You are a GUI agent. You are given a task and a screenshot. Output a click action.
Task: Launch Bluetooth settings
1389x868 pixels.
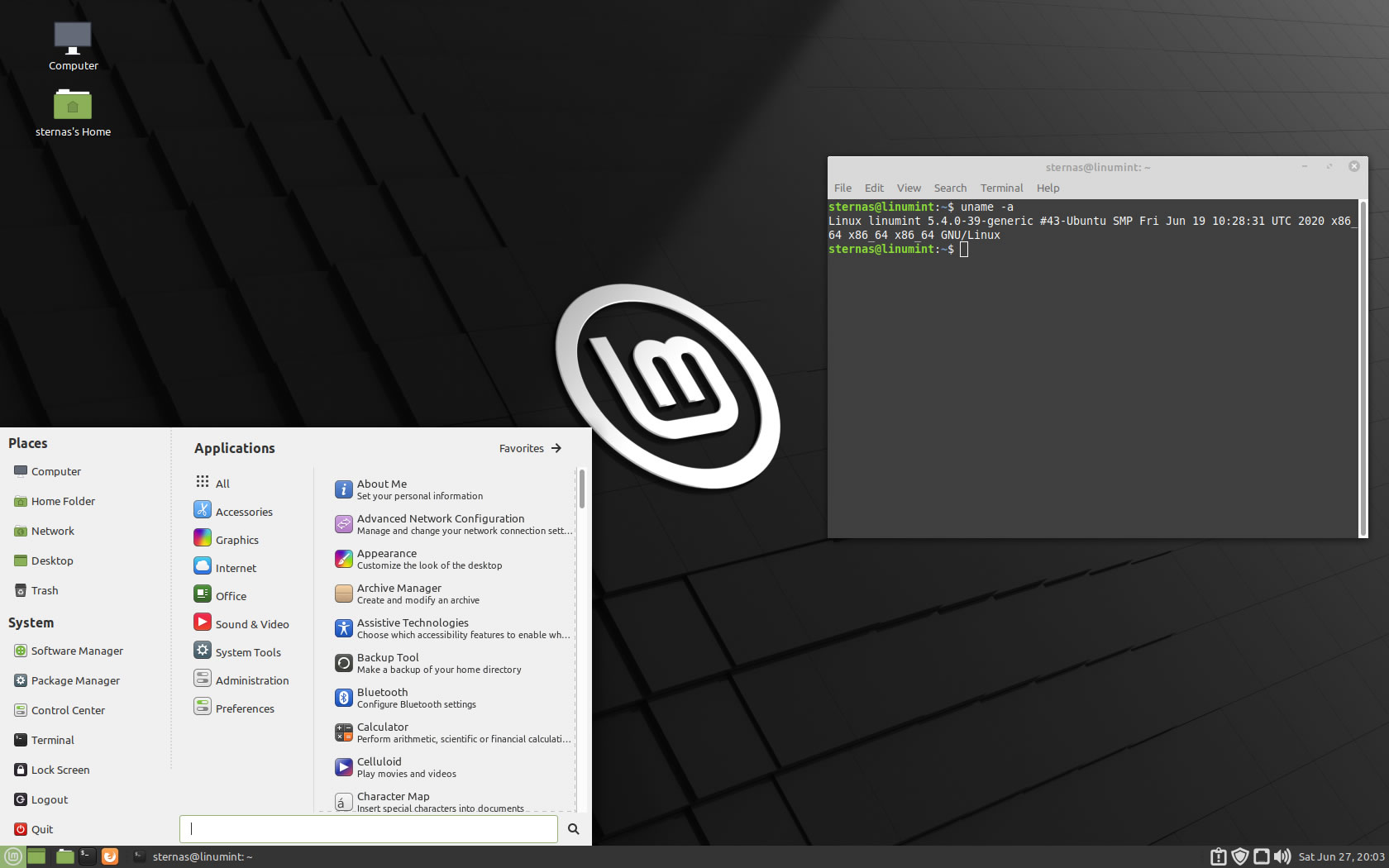(x=452, y=698)
